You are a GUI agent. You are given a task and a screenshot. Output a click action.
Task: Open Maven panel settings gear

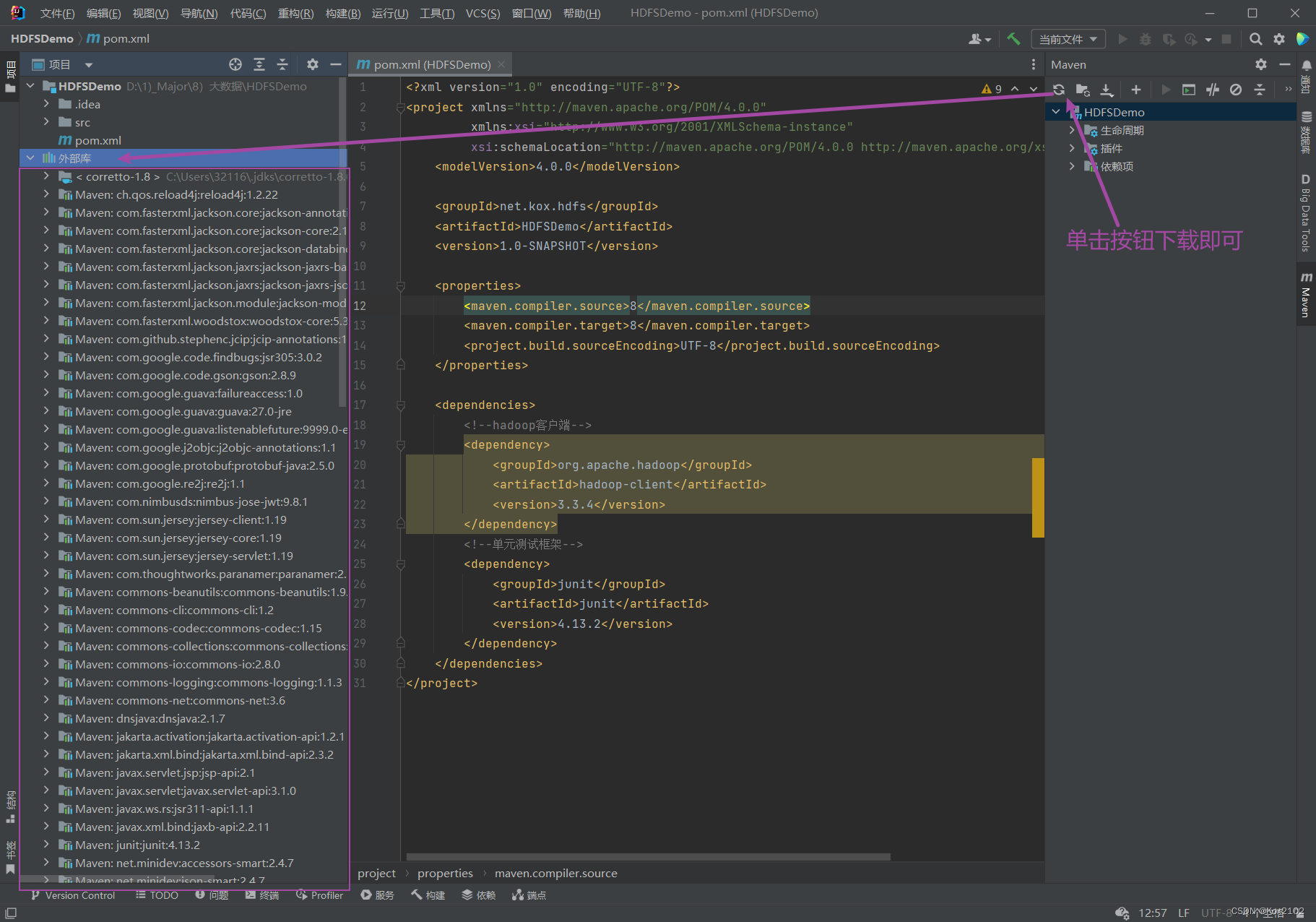(1261, 64)
